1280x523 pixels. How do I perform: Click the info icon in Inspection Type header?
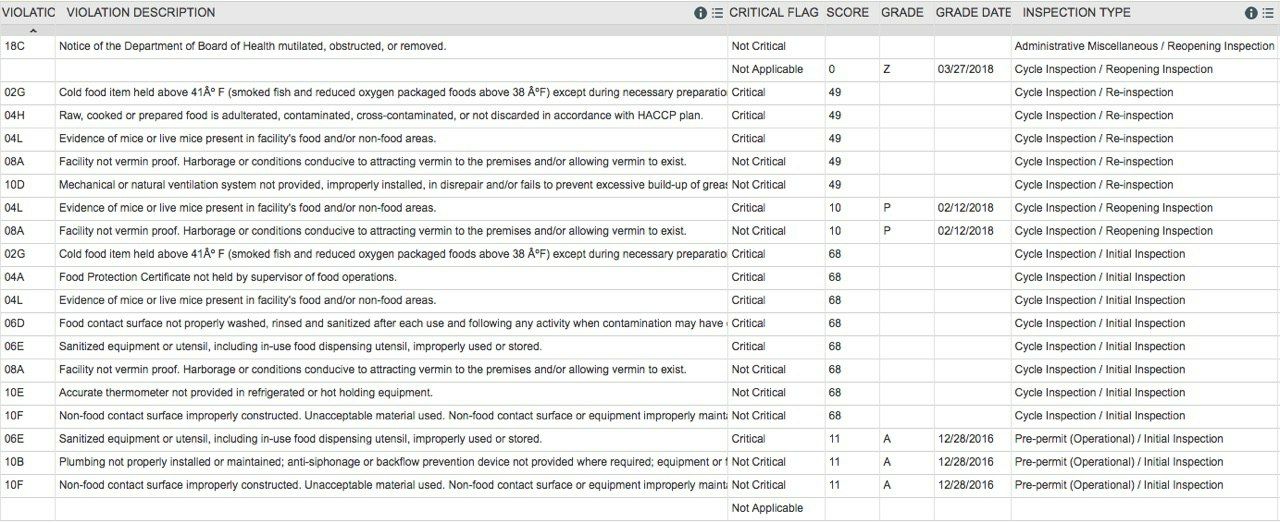(1251, 13)
